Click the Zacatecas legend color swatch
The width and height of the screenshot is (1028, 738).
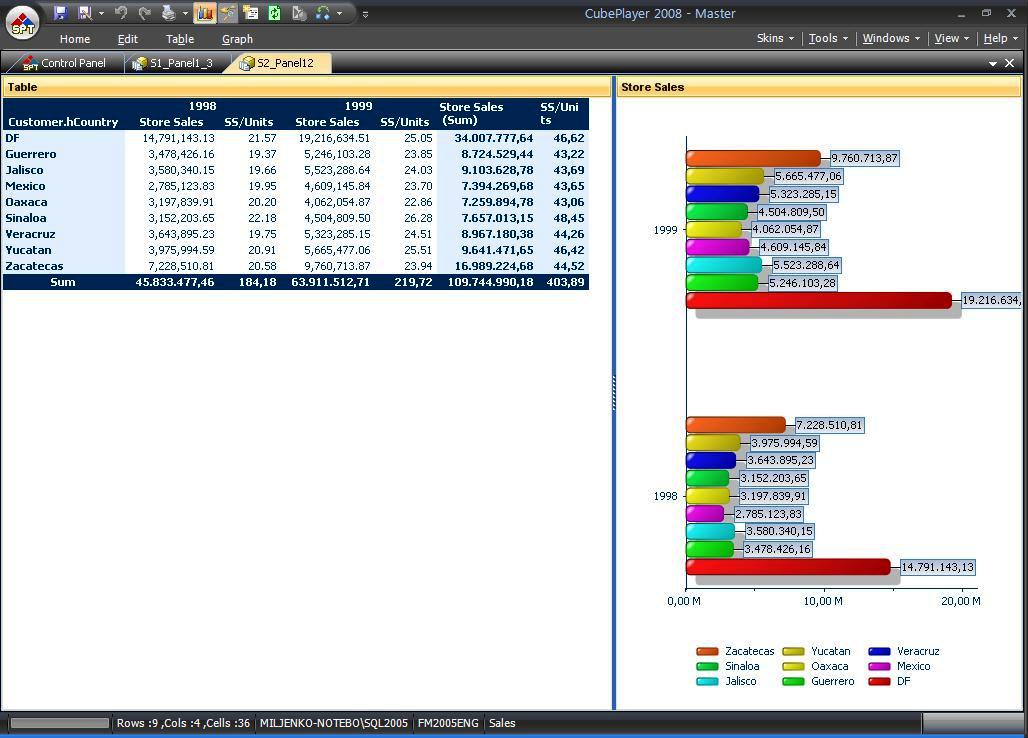[707, 651]
